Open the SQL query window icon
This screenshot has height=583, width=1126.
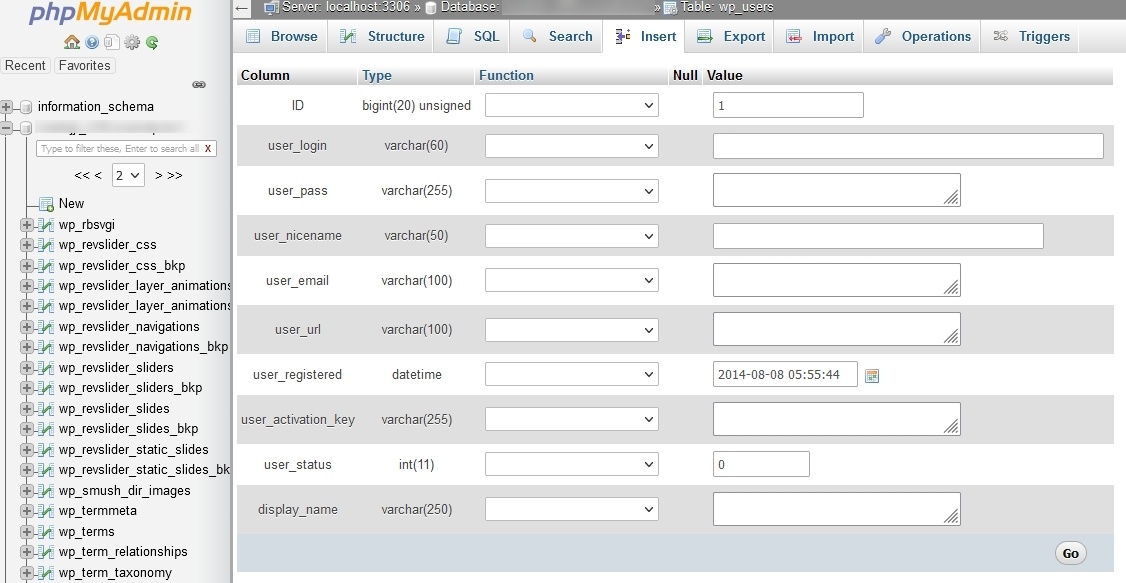click(111, 42)
